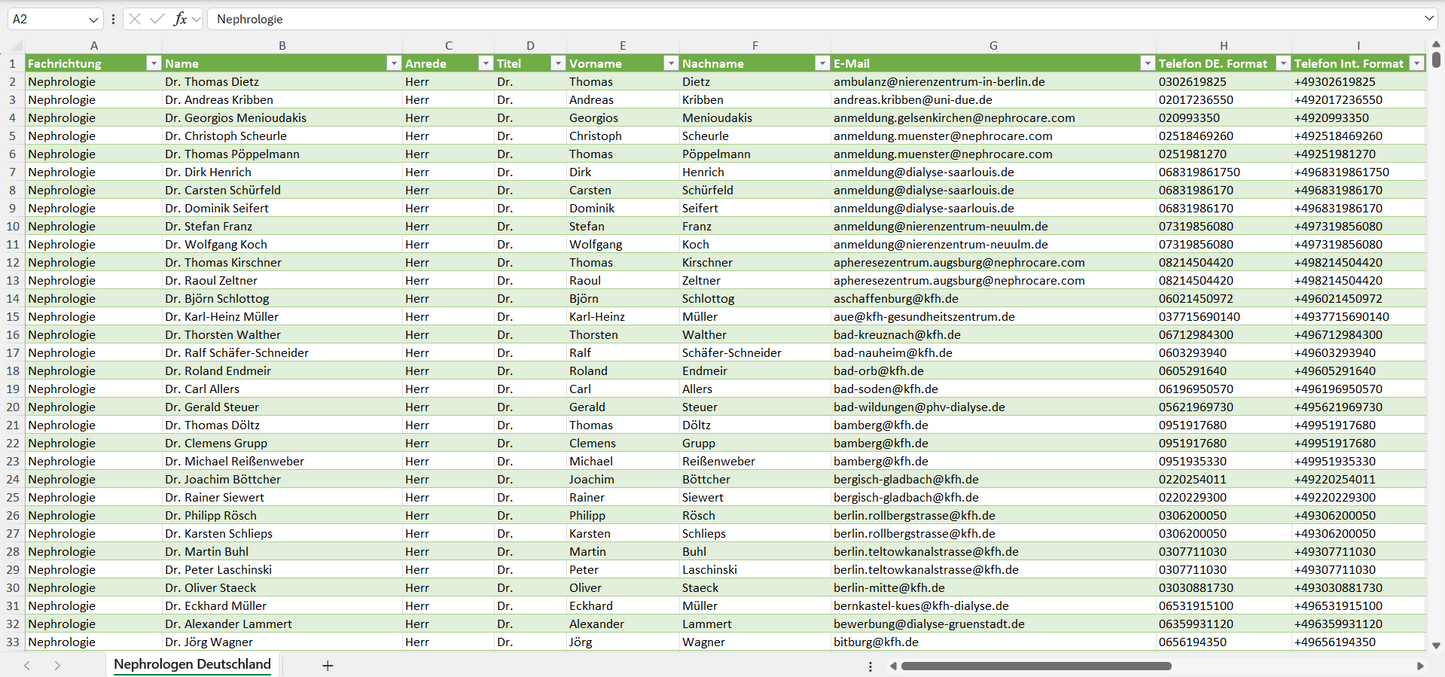This screenshot has width=1445, height=677.
Task: Expand the formula bar with the chevron
Action: coord(1429,19)
